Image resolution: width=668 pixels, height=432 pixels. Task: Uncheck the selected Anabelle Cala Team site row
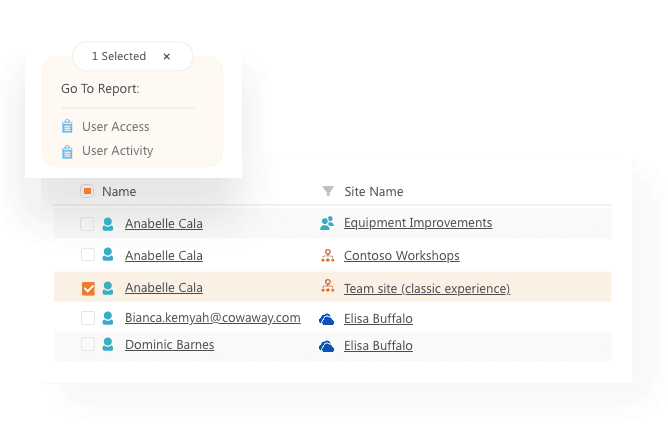tap(88, 288)
